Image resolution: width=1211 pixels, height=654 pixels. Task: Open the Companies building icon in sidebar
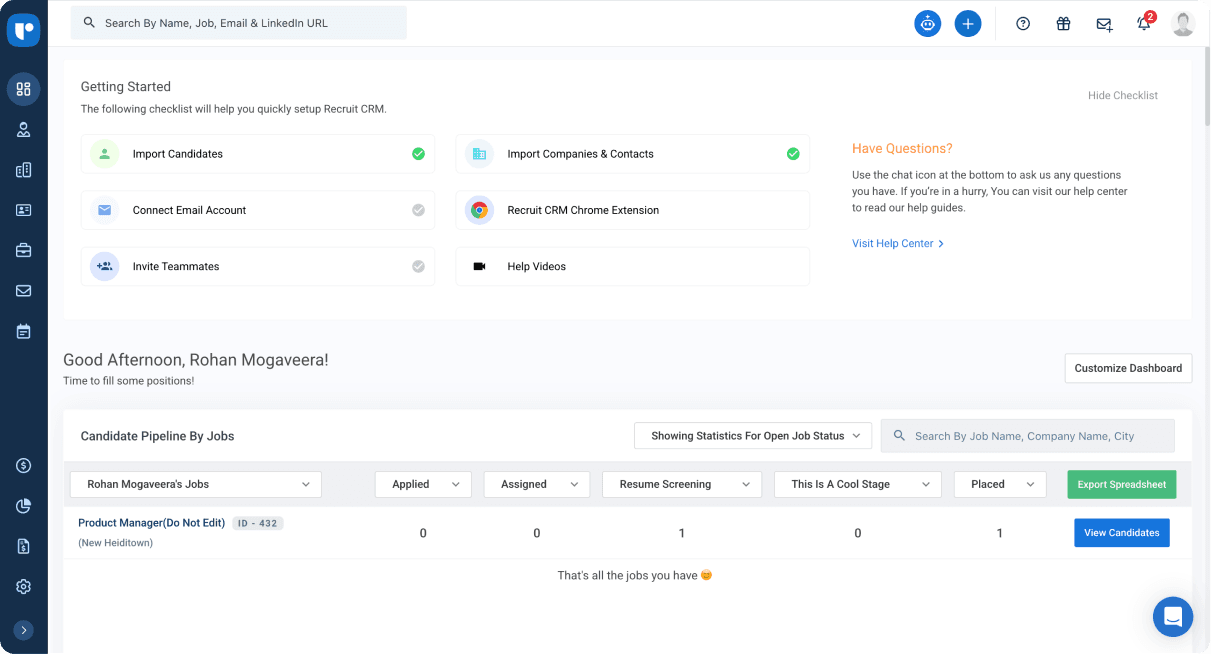[23, 170]
